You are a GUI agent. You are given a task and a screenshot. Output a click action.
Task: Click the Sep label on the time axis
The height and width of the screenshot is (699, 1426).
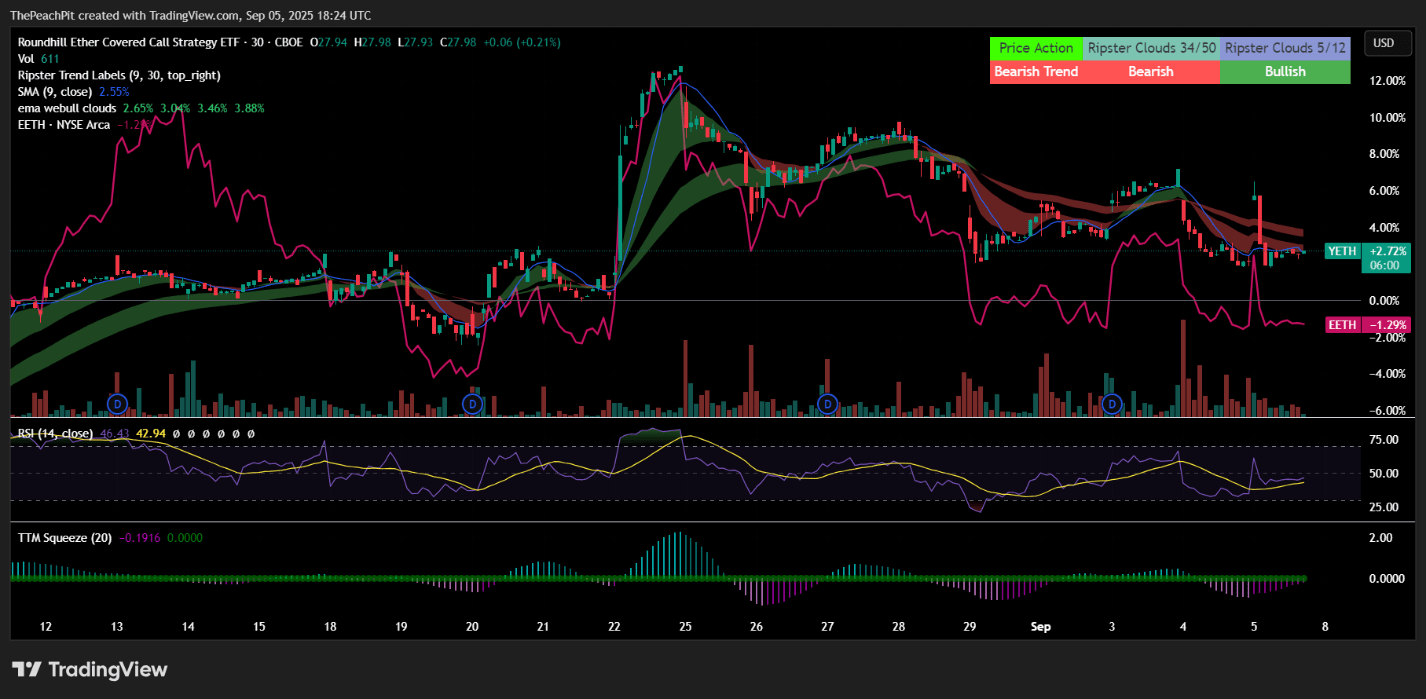click(x=1040, y=627)
